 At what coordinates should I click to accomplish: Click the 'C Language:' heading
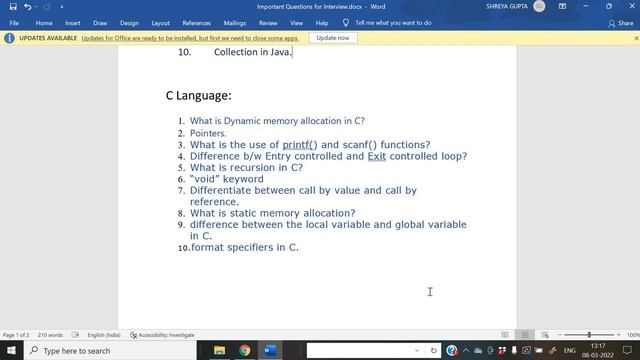(198, 96)
